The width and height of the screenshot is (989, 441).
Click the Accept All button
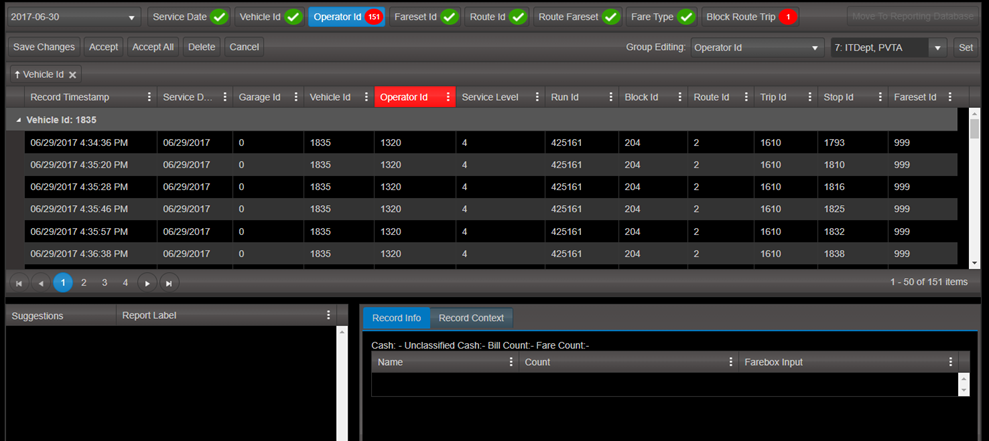click(153, 47)
